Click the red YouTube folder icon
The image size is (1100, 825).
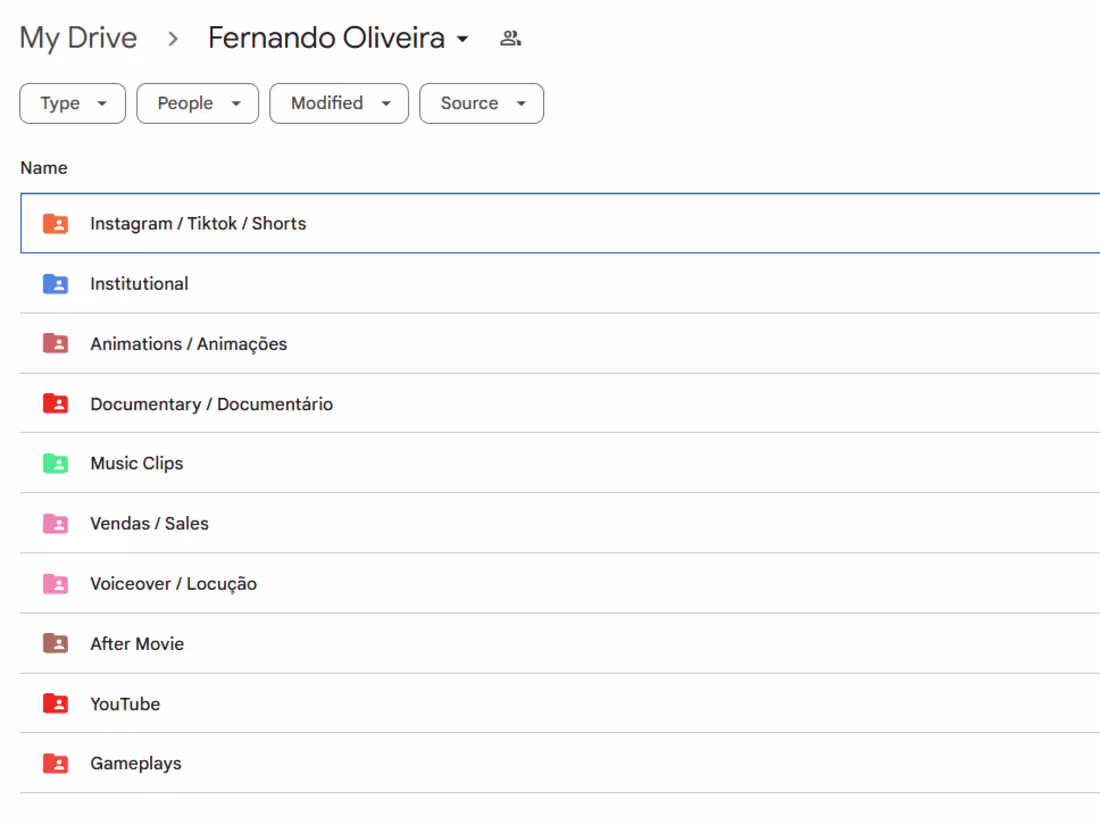[55, 704]
